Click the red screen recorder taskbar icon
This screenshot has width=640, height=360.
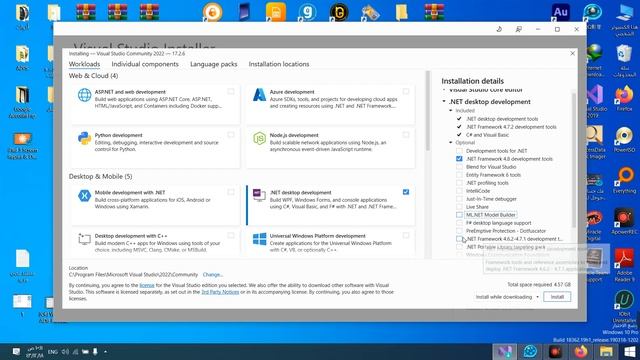pos(555,351)
